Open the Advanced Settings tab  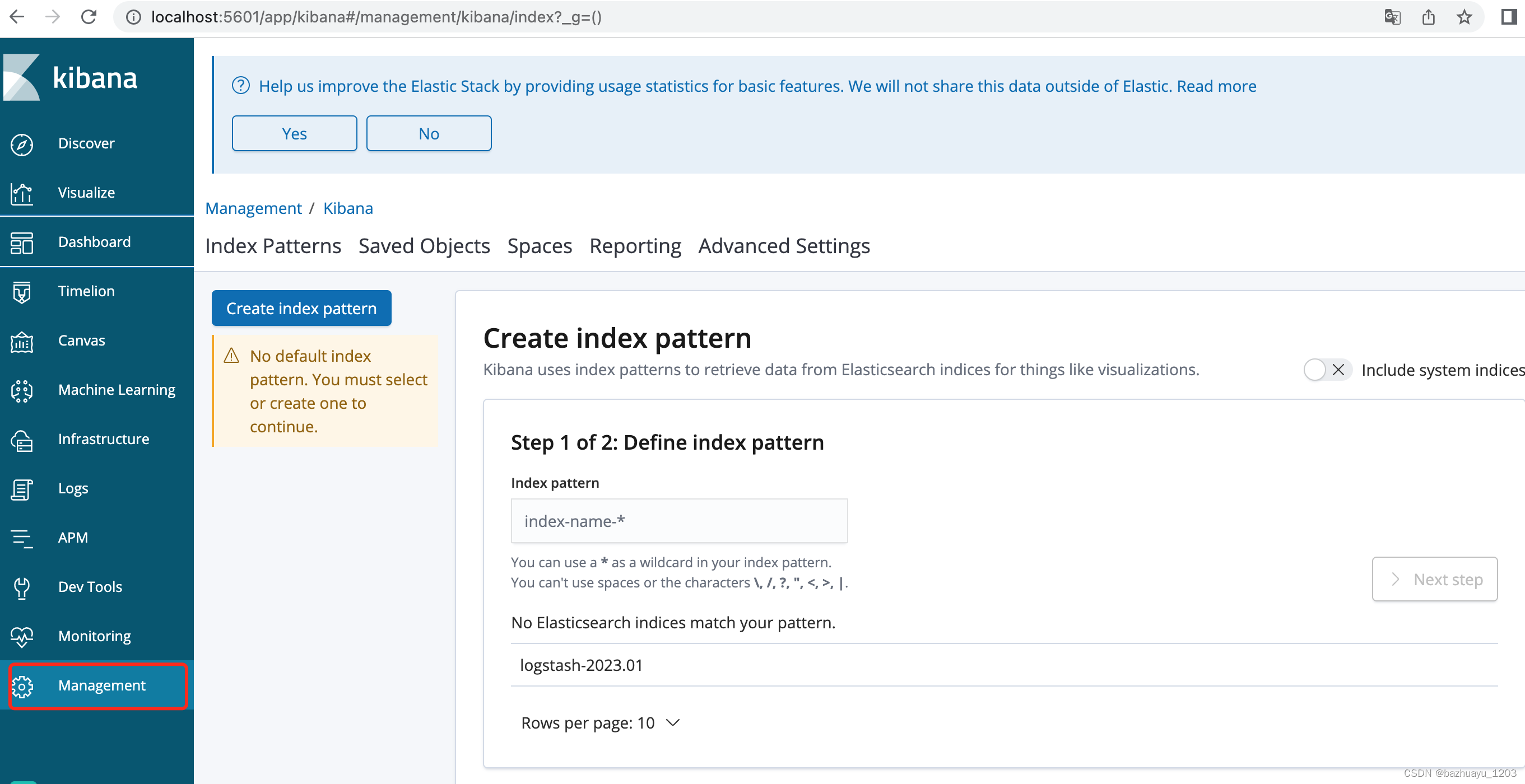click(x=784, y=245)
